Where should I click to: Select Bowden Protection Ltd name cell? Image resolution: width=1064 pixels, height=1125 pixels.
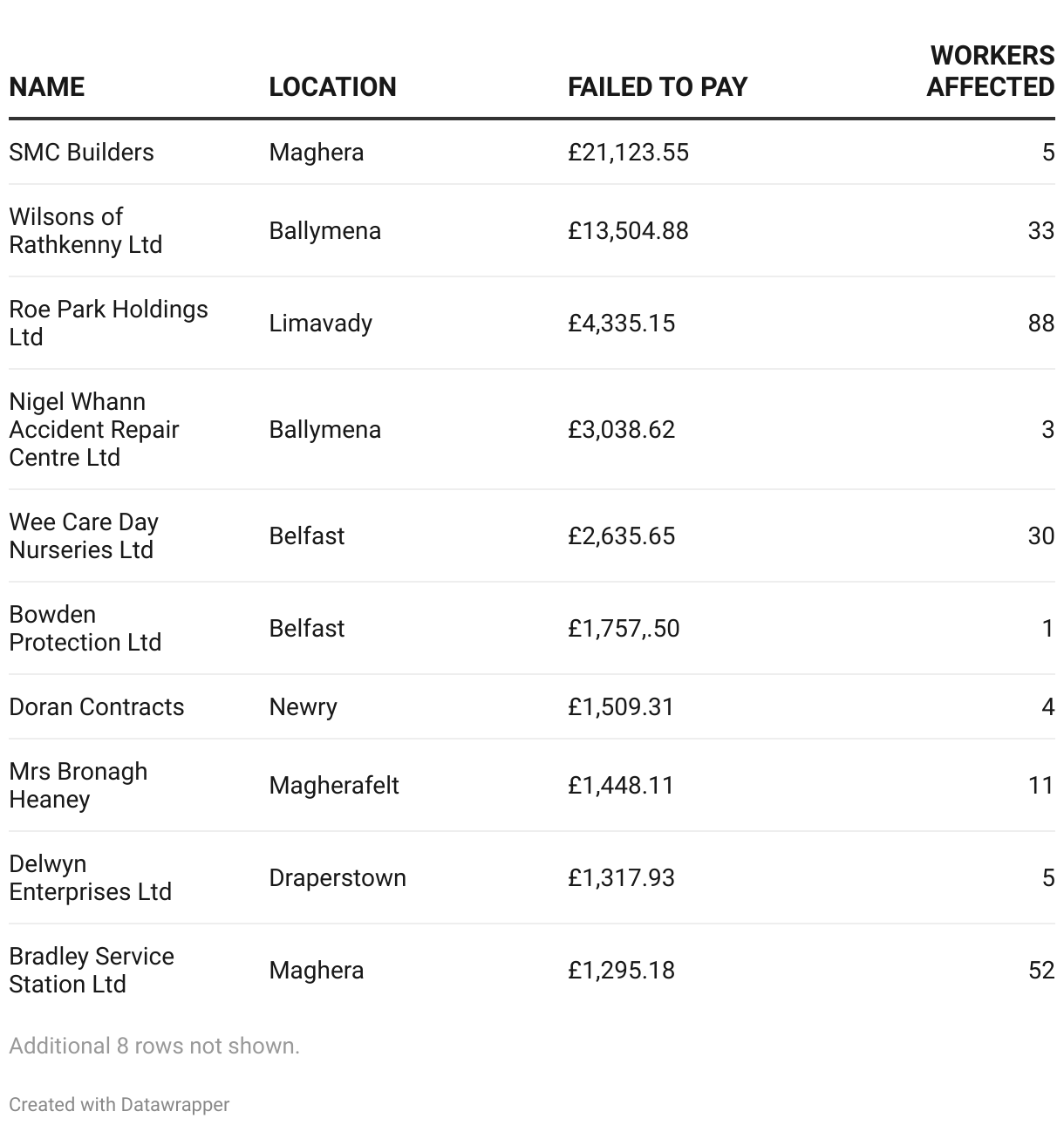tap(85, 629)
